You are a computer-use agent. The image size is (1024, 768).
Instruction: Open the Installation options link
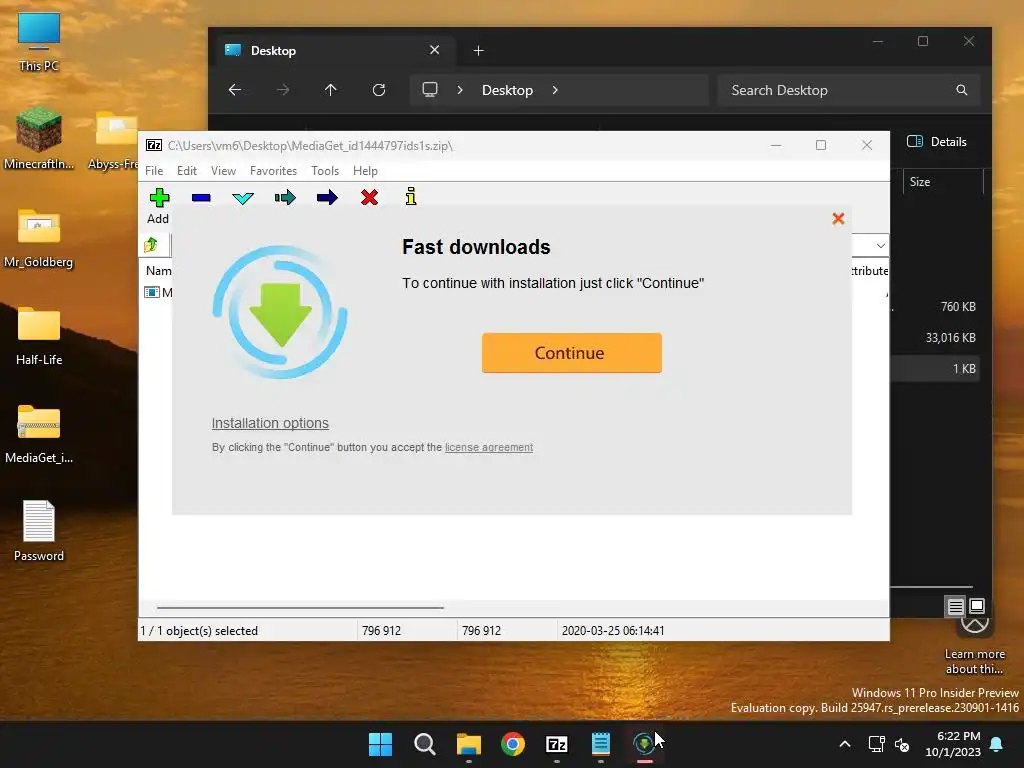(x=270, y=423)
